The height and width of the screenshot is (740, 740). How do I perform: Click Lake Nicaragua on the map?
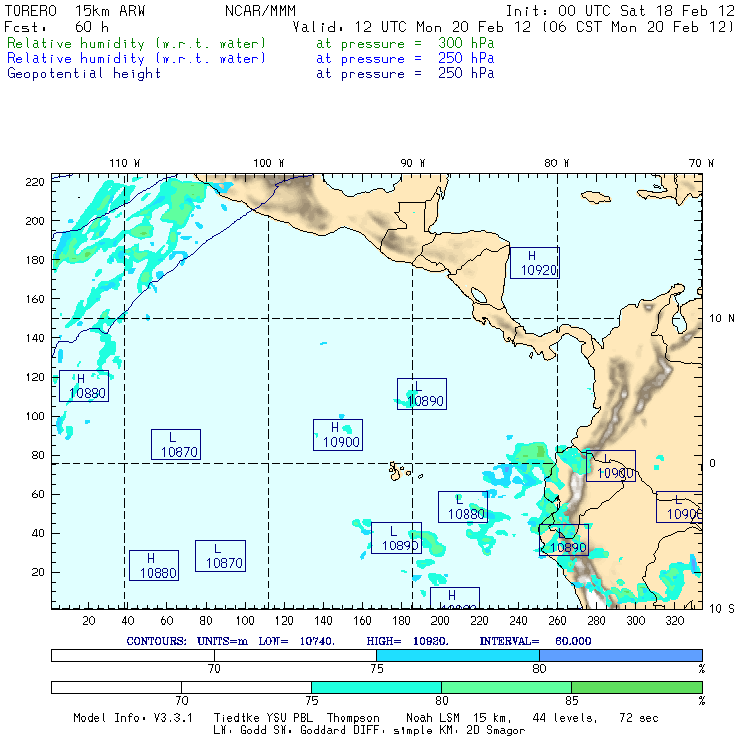(479, 295)
